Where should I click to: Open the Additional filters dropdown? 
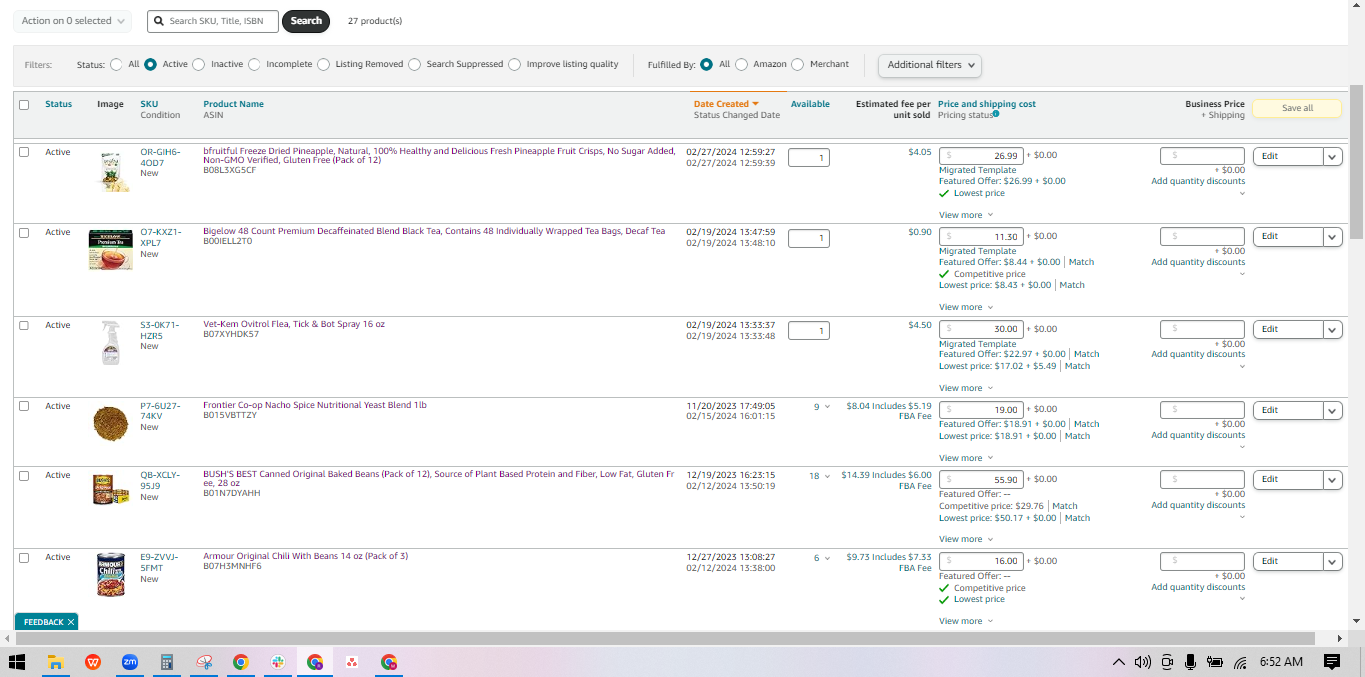click(x=930, y=65)
